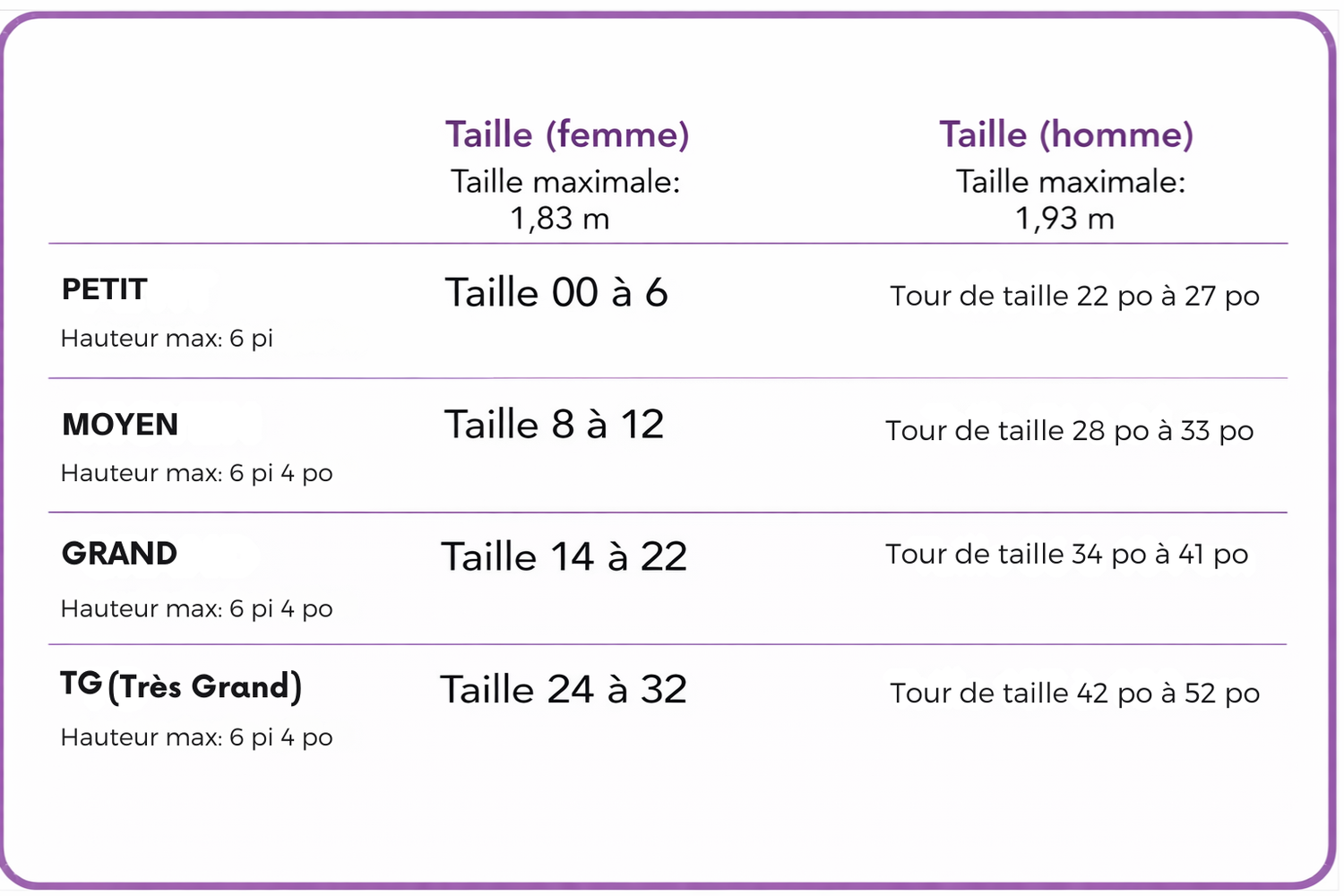Click "Tour de taille 34 po à 41 po"
Viewport: 1344px width, 896px height.
(1066, 555)
